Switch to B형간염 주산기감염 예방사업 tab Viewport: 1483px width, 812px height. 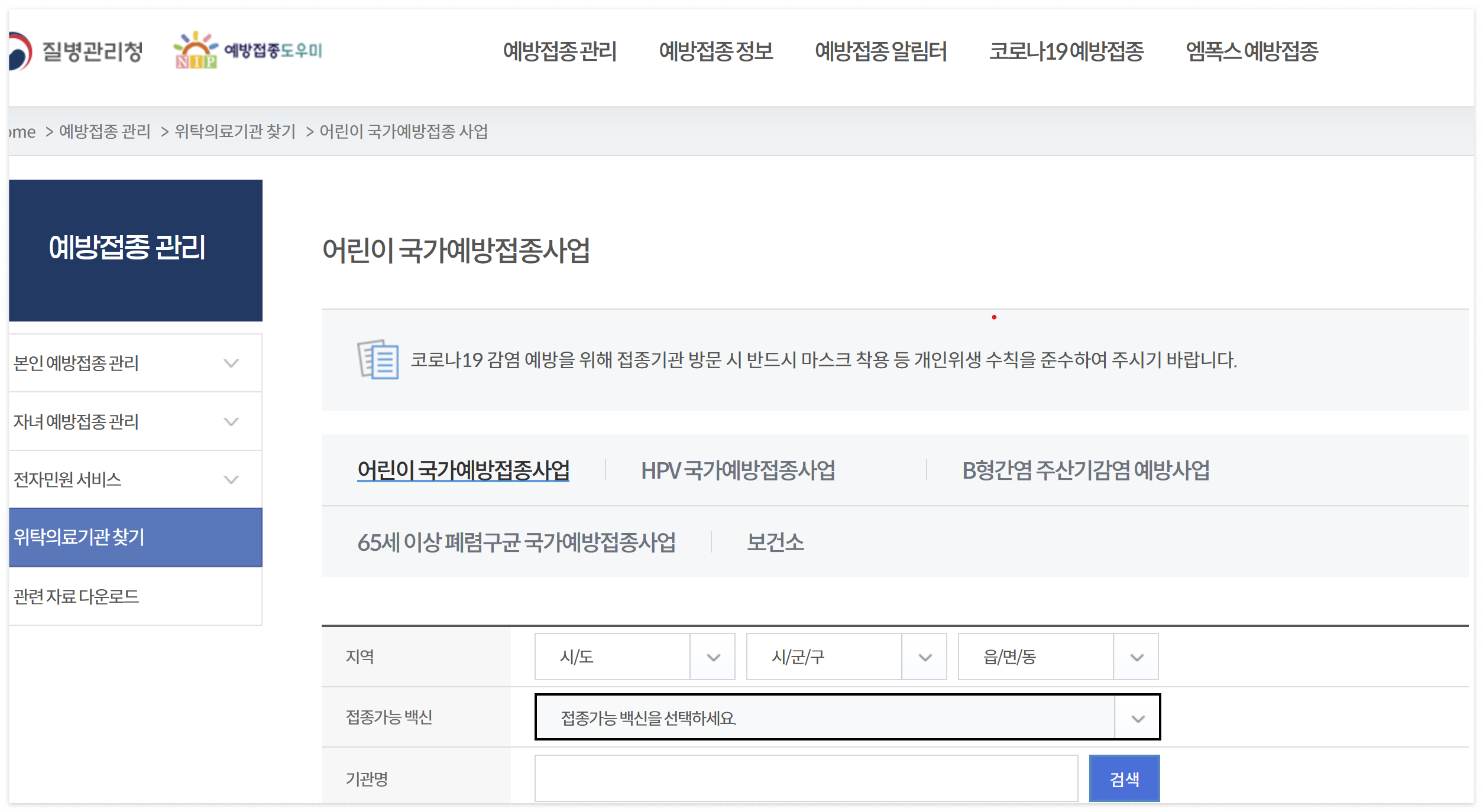pos(1086,470)
